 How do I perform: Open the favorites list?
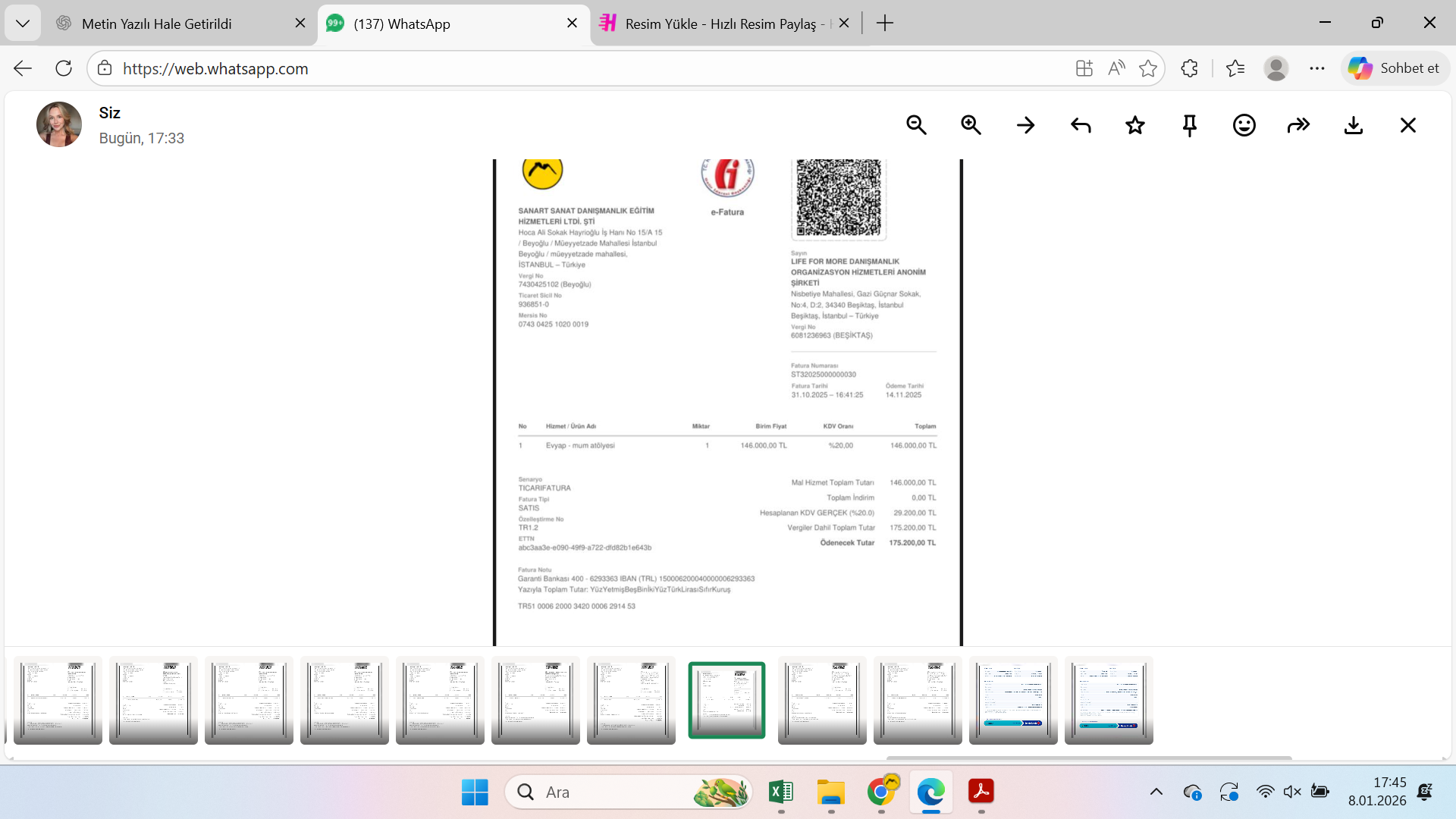(1235, 68)
